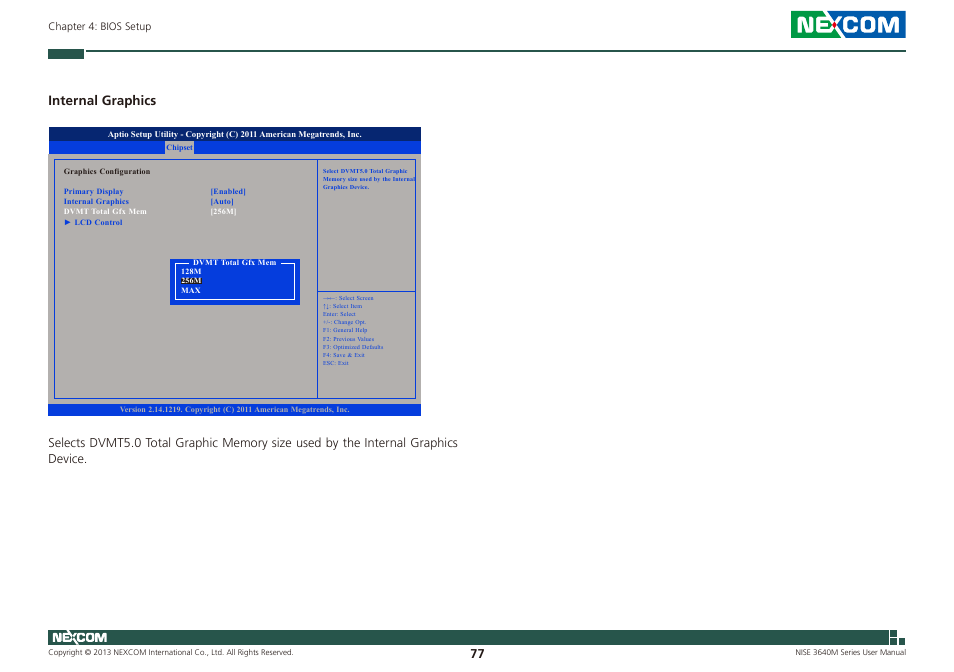
Task: Click the +/-: Change Opt. hint
Action: click(344, 322)
